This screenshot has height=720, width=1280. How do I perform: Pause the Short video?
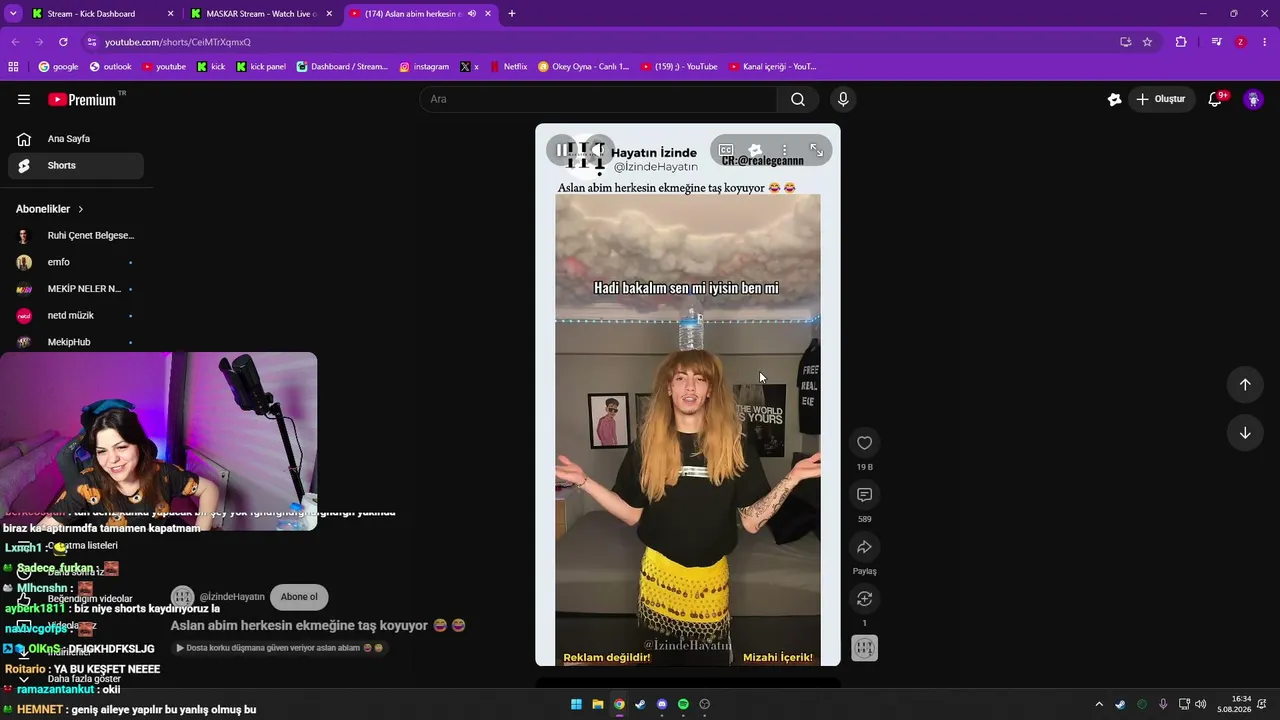tap(561, 150)
